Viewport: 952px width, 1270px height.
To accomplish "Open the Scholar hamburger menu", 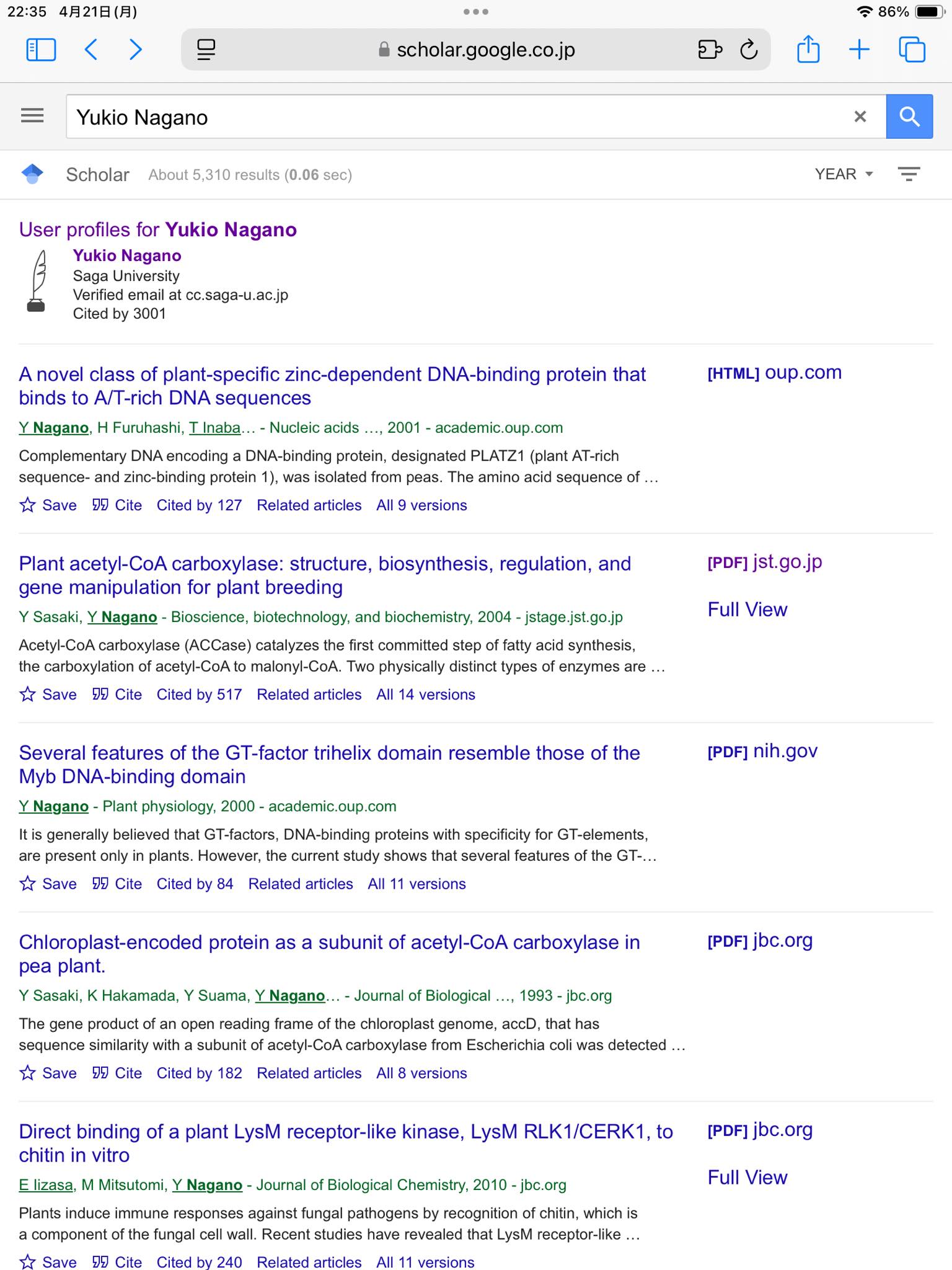I will click(32, 116).
